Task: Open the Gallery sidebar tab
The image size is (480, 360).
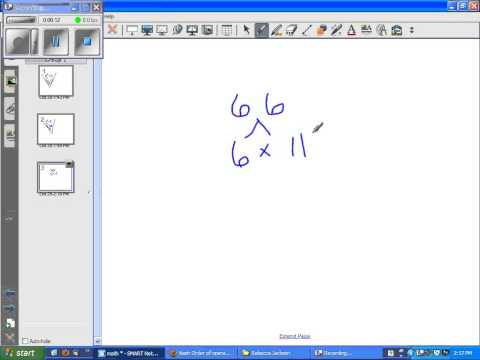Action: tap(10, 81)
